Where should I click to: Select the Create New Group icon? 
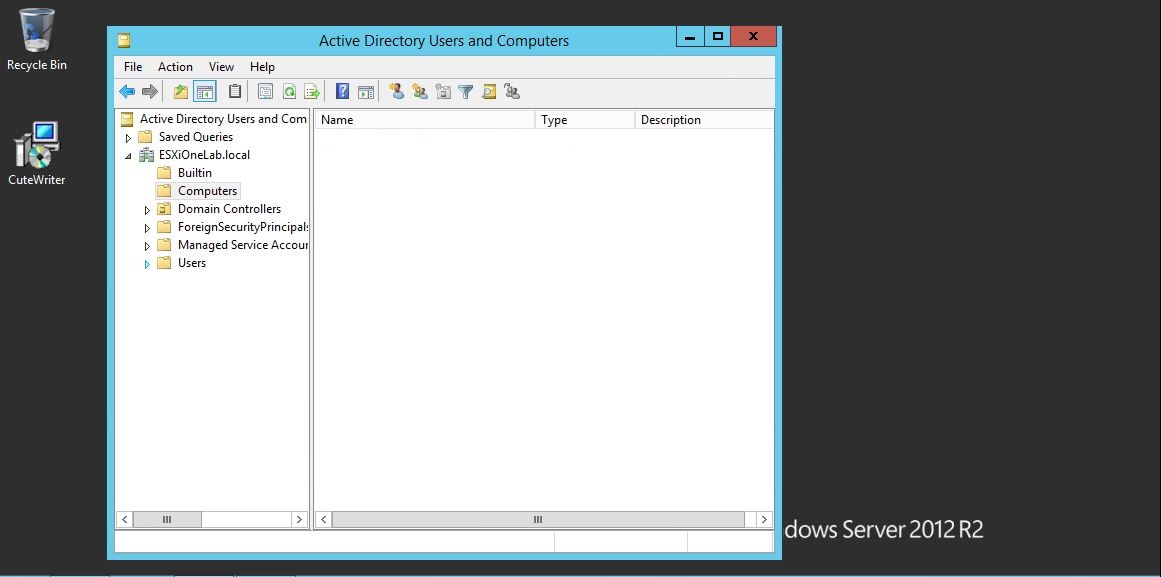420,91
